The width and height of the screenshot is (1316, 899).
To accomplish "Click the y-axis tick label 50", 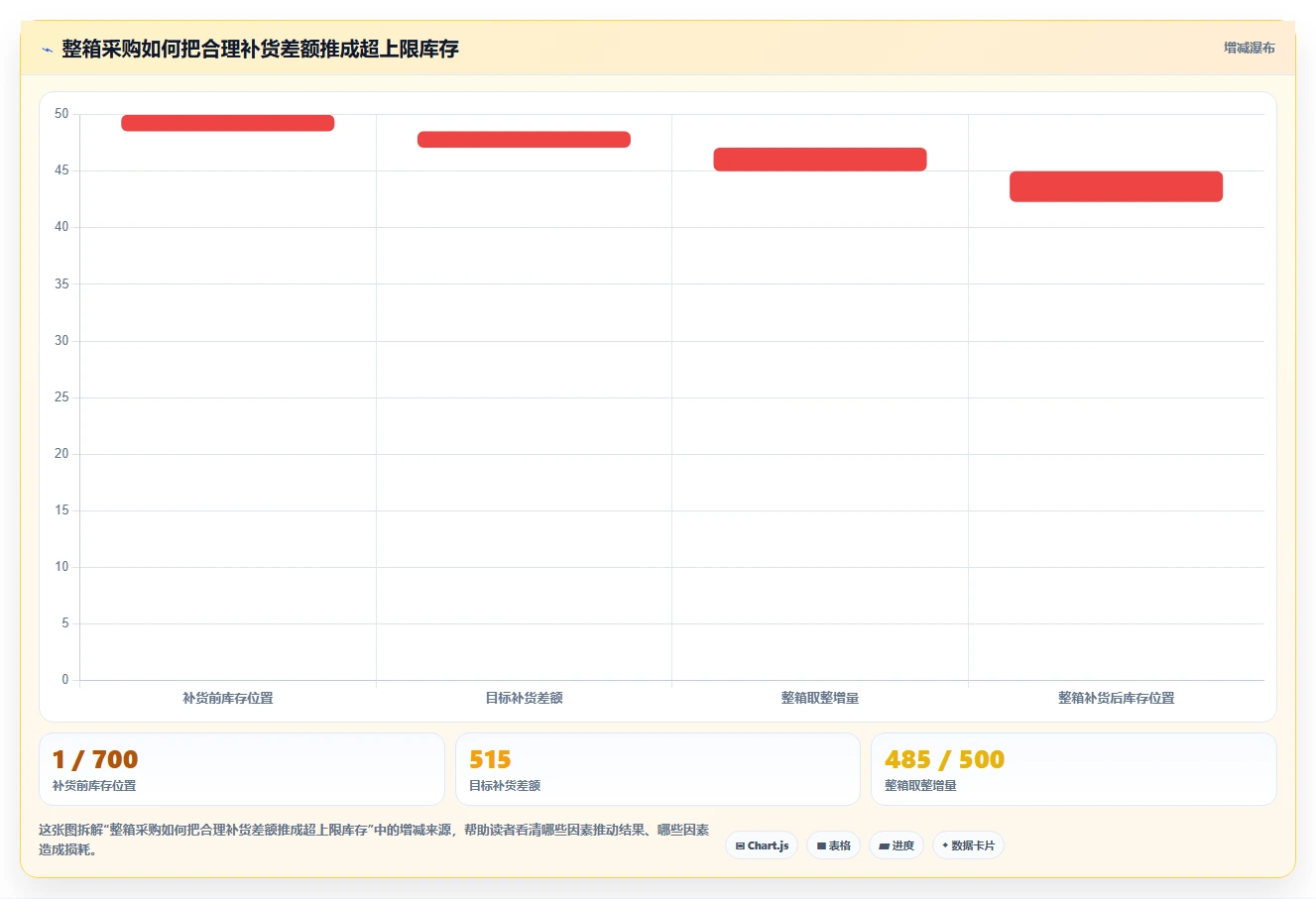I will (61, 114).
